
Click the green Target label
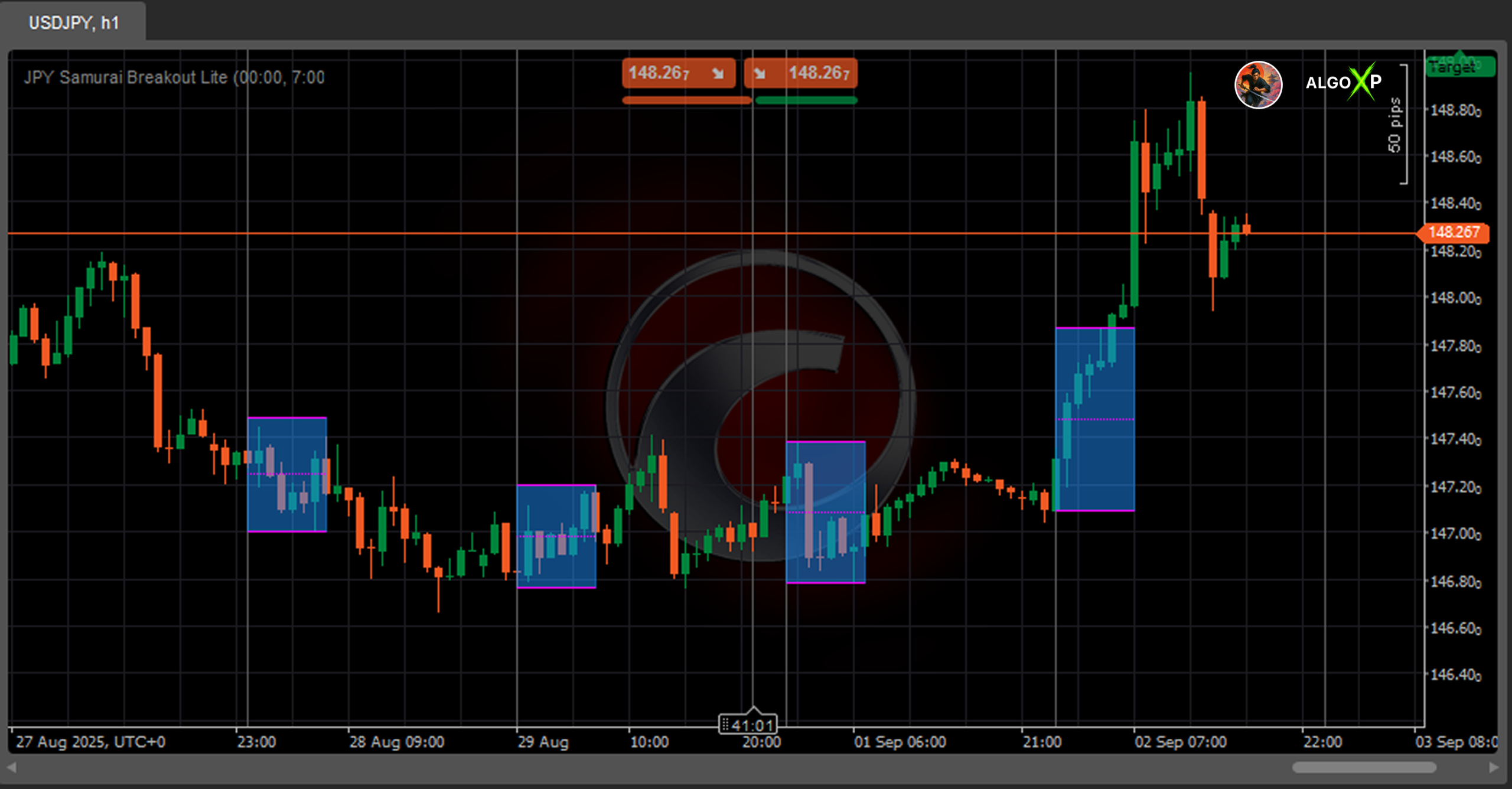pyautogui.click(x=1459, y=67)
